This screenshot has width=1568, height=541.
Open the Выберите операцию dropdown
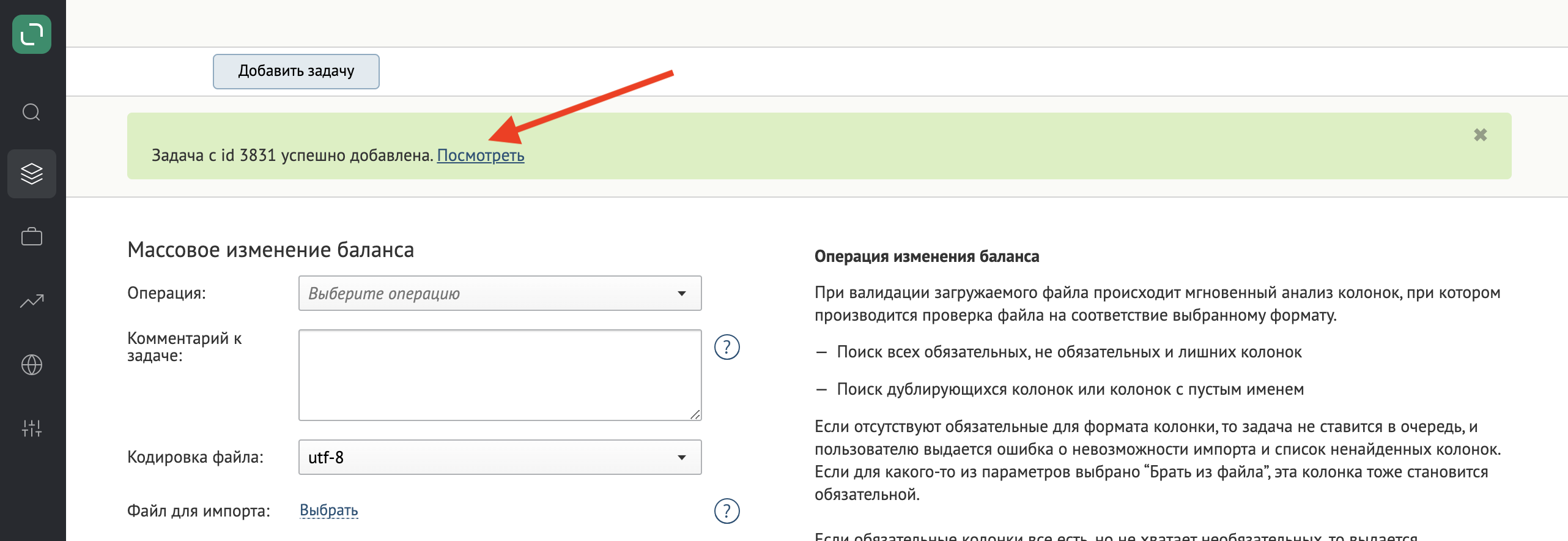pos(500,293)
